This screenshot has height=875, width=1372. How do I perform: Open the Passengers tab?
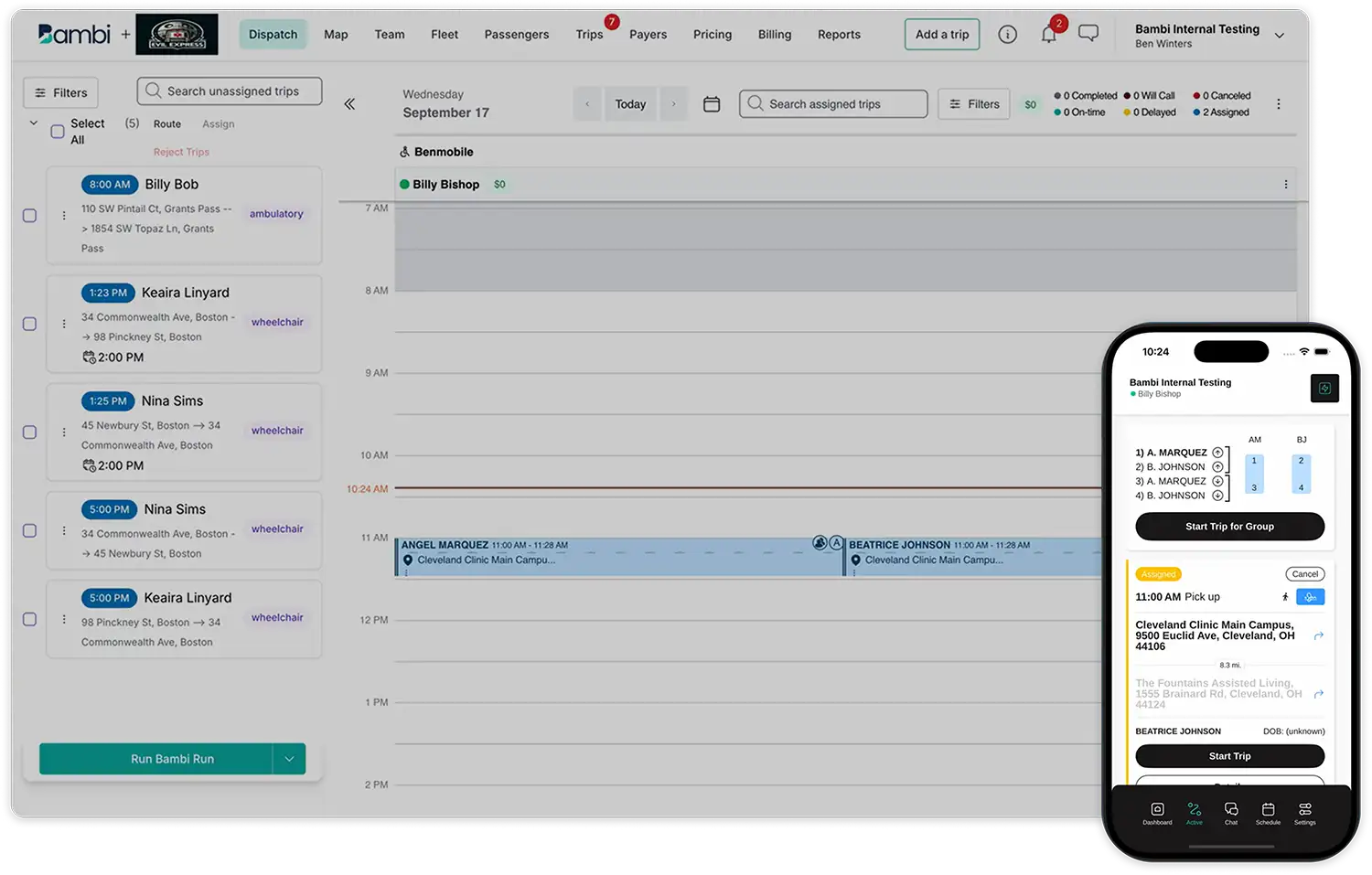pos(517,35)
